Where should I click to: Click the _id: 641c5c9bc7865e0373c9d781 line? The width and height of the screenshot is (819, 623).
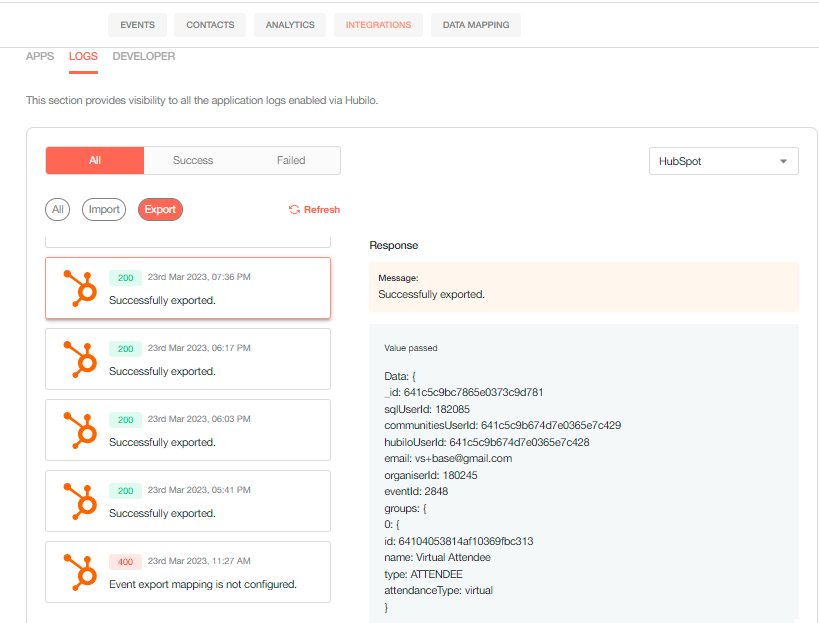coord(463,392)
